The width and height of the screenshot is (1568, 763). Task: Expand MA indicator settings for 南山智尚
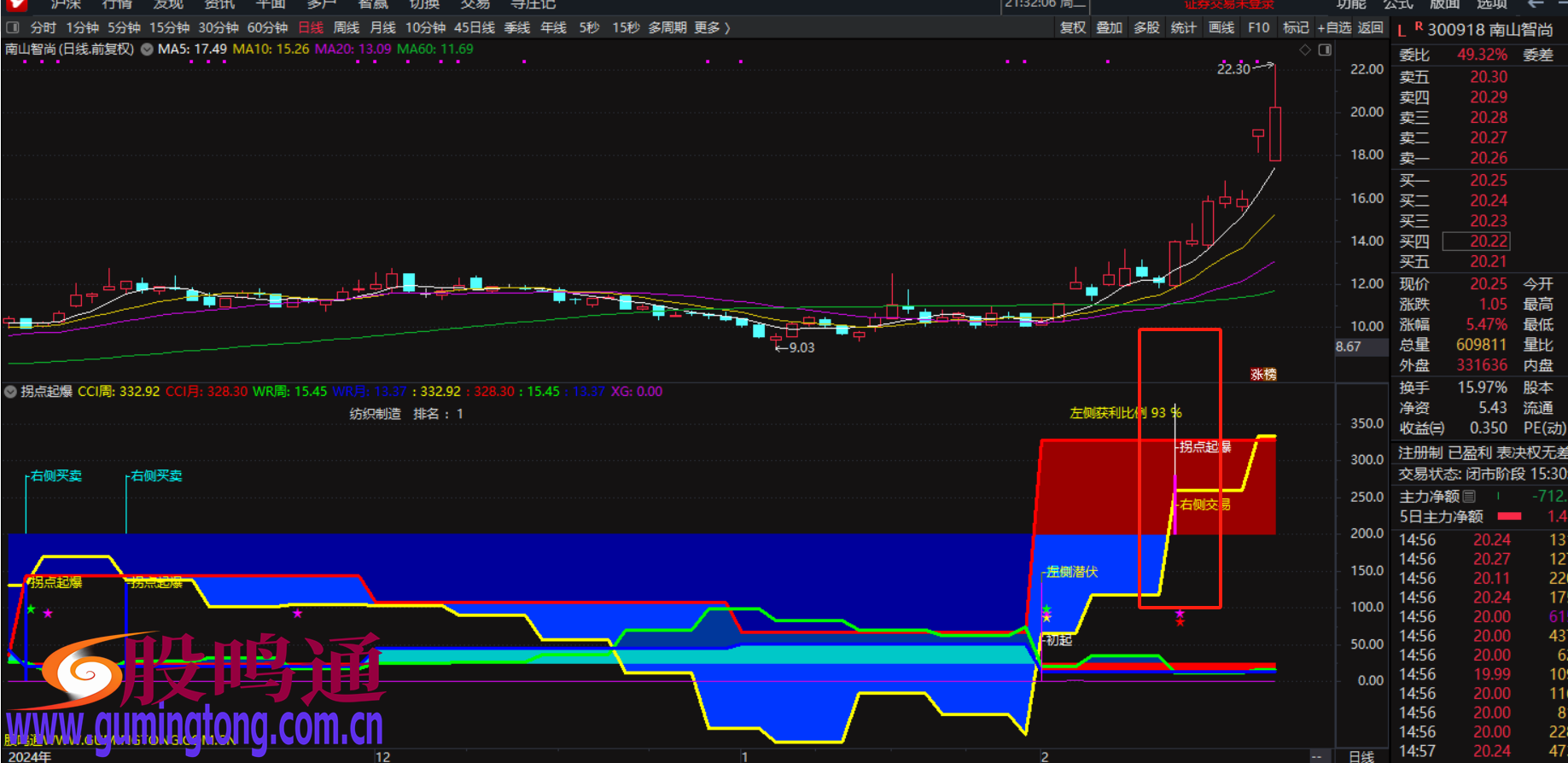coord(147,50)
